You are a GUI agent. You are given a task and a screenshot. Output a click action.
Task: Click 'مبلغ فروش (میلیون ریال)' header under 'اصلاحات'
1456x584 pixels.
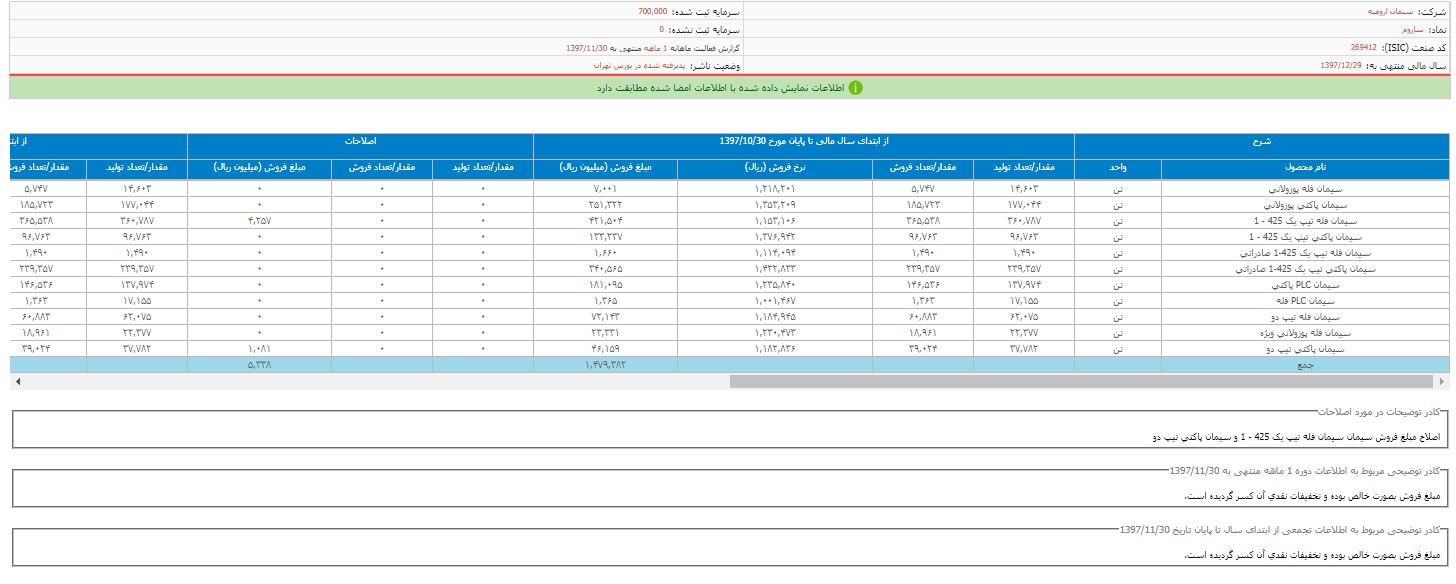[259, 169]
